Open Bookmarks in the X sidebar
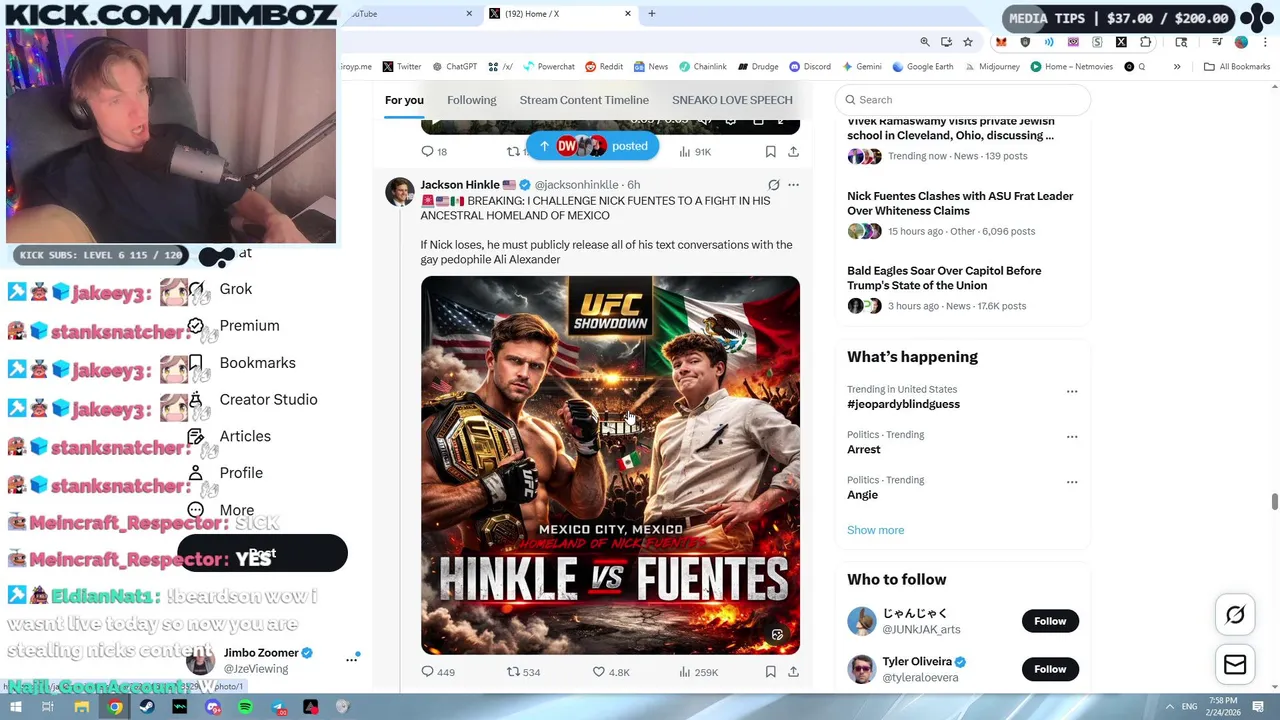This screenshot has width=1280, height=720. click(241, 363)
